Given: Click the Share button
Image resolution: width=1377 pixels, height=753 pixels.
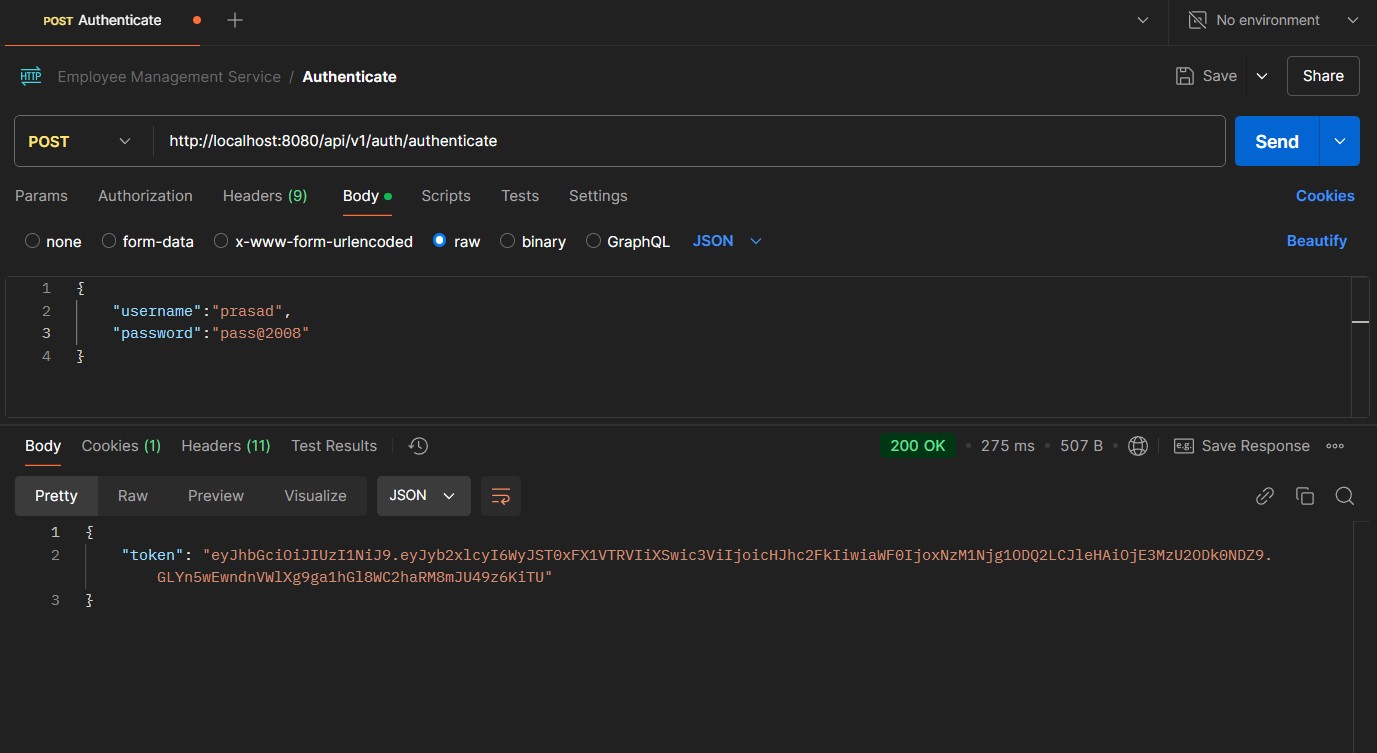Looking at the screenshot, I should tap(1323, 76).
